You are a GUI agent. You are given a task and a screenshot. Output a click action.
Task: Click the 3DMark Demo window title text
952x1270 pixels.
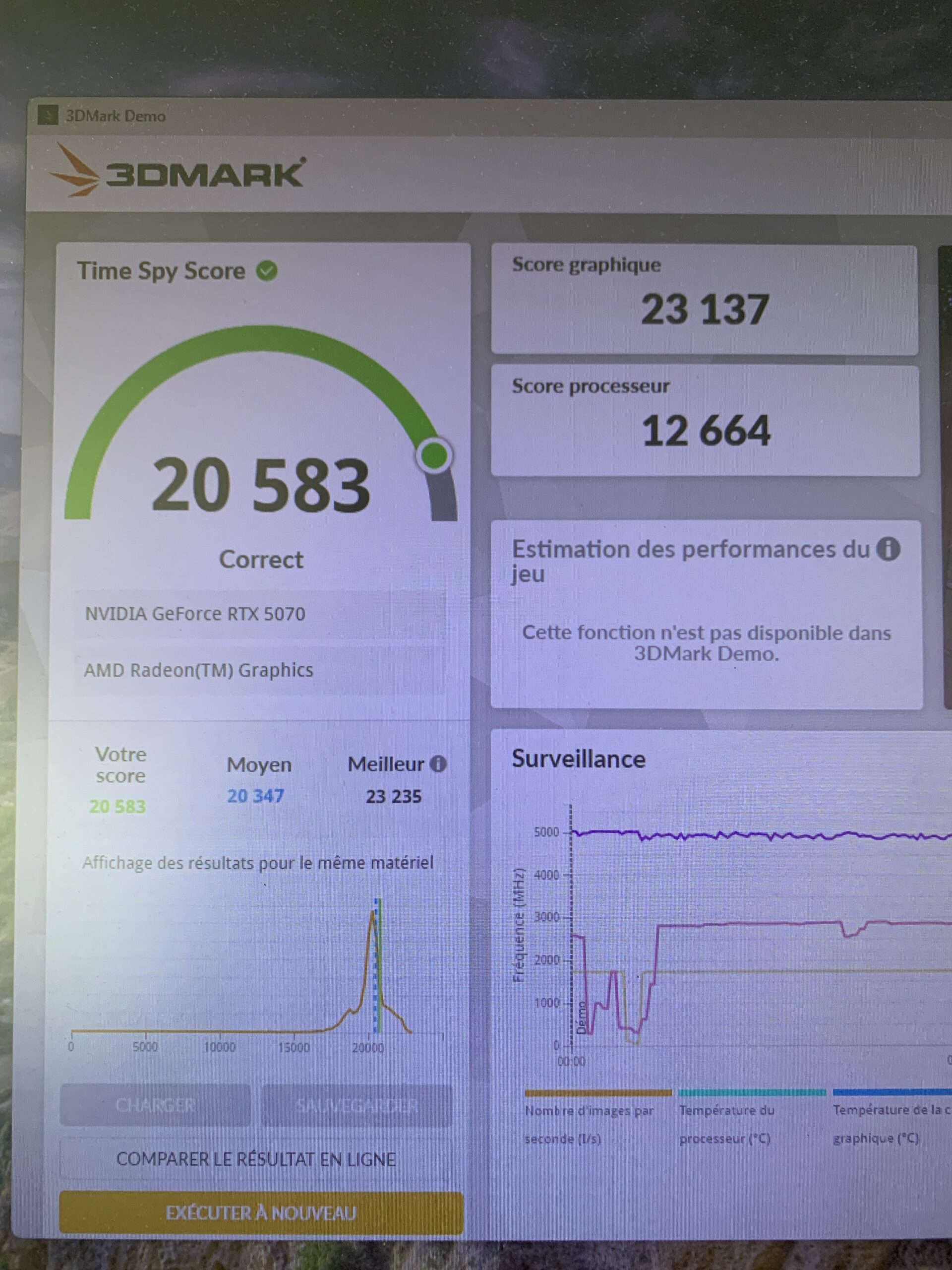[x=116, y=116]
